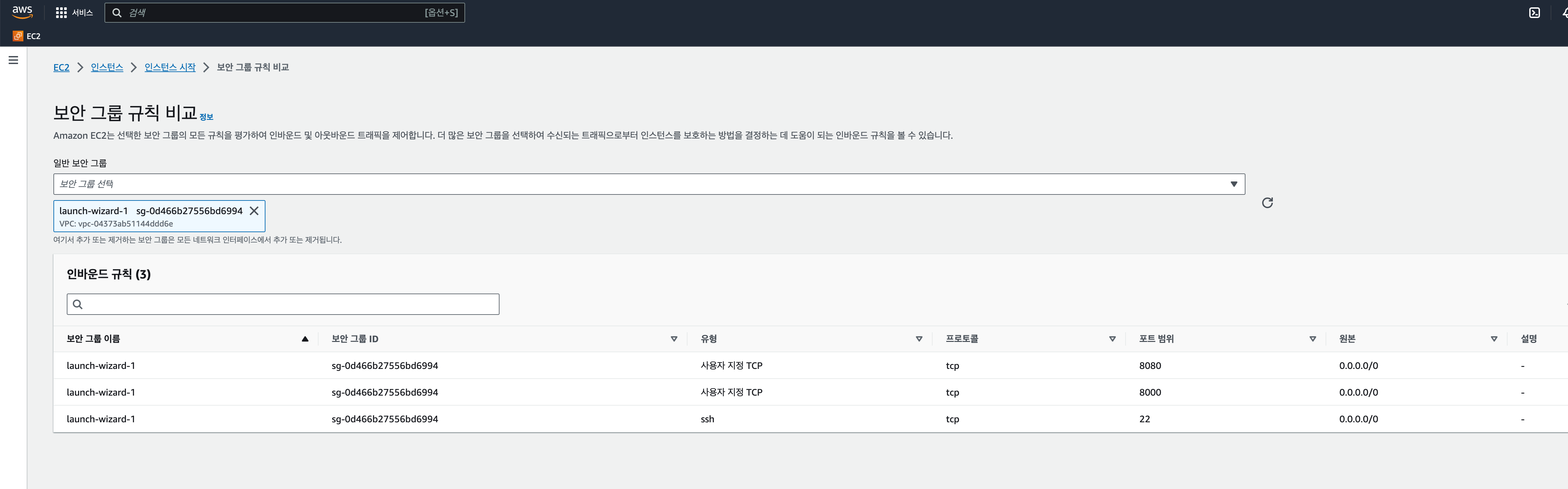This screenshot has width=1568, height=489.
Task: Click the info link beside page title
Action: [206, 117]
